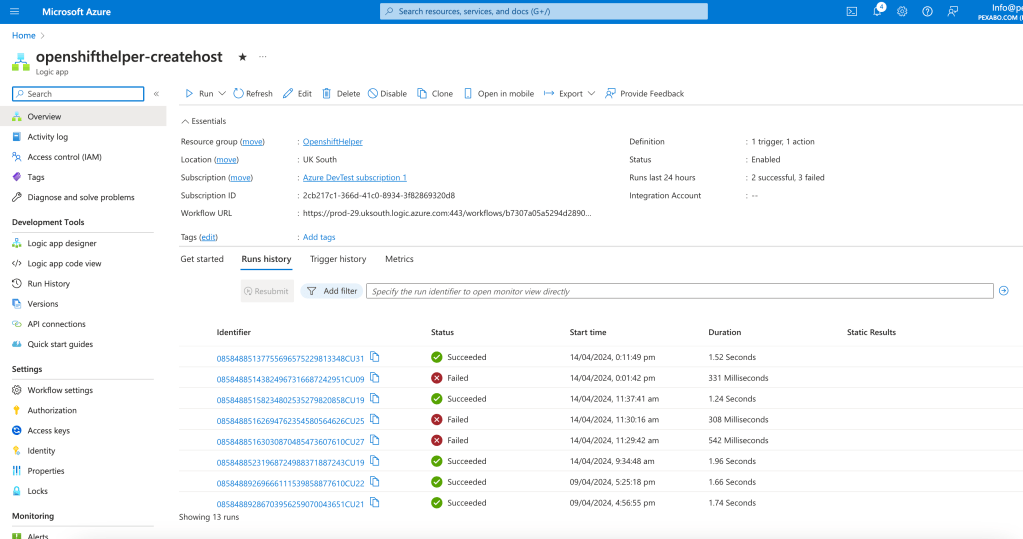Click Home breadcrumb link
The image size is (1023, 539).
pyautogui.click(x=23, y=36)
